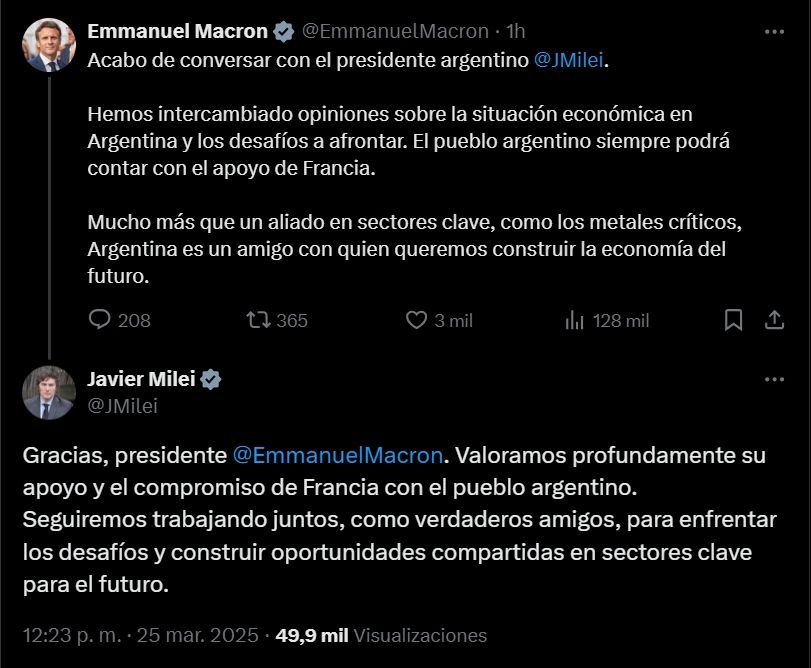Click the reply icon on Macron's tweet
This screenshot has width=811, height=668.
click(x=100, y=320)
